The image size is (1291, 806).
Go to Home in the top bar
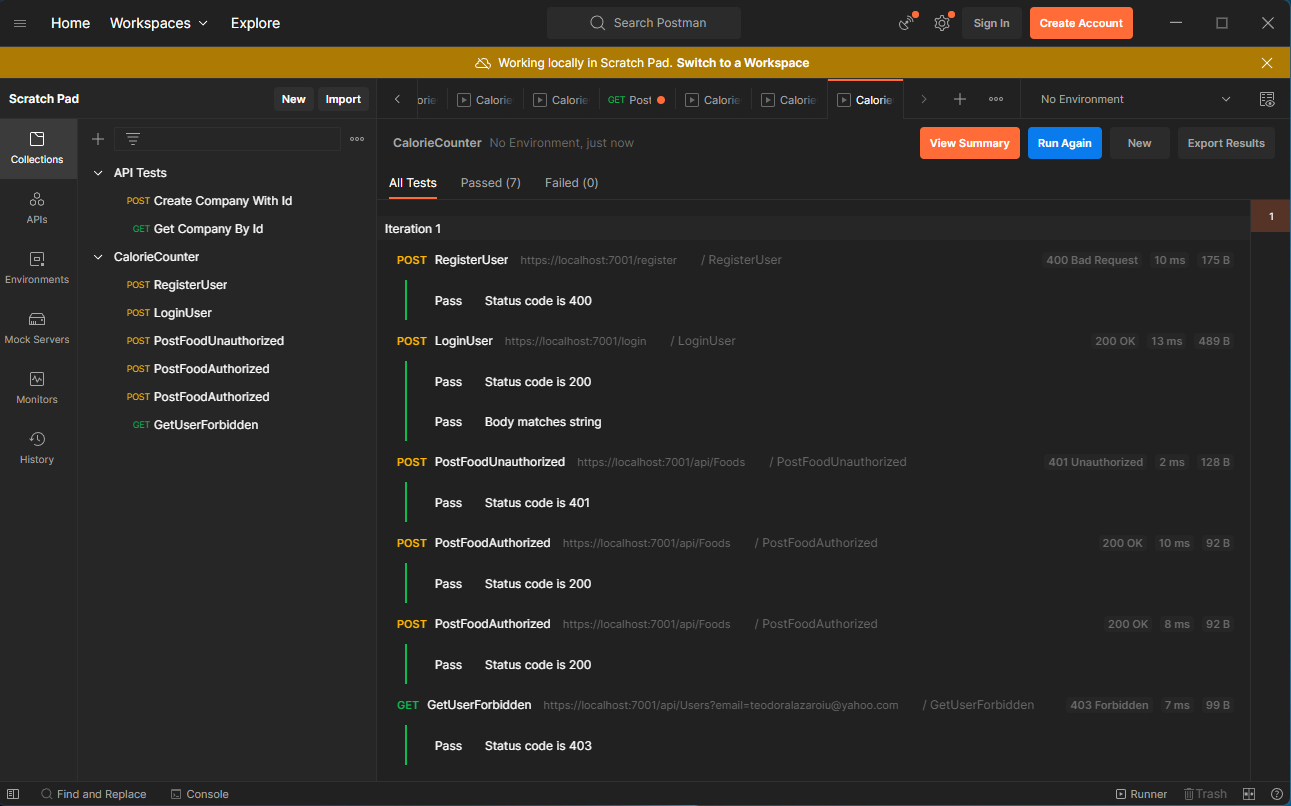click(x=70, y=23)
